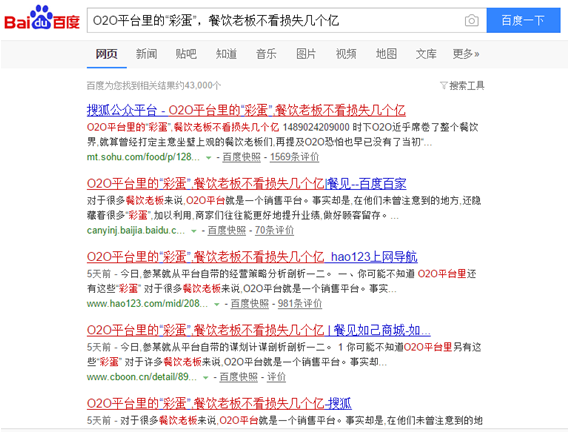Open the 搜狐公众平台 result title
The height and width of the screenshot is (433, 569).
click(246, 110)
